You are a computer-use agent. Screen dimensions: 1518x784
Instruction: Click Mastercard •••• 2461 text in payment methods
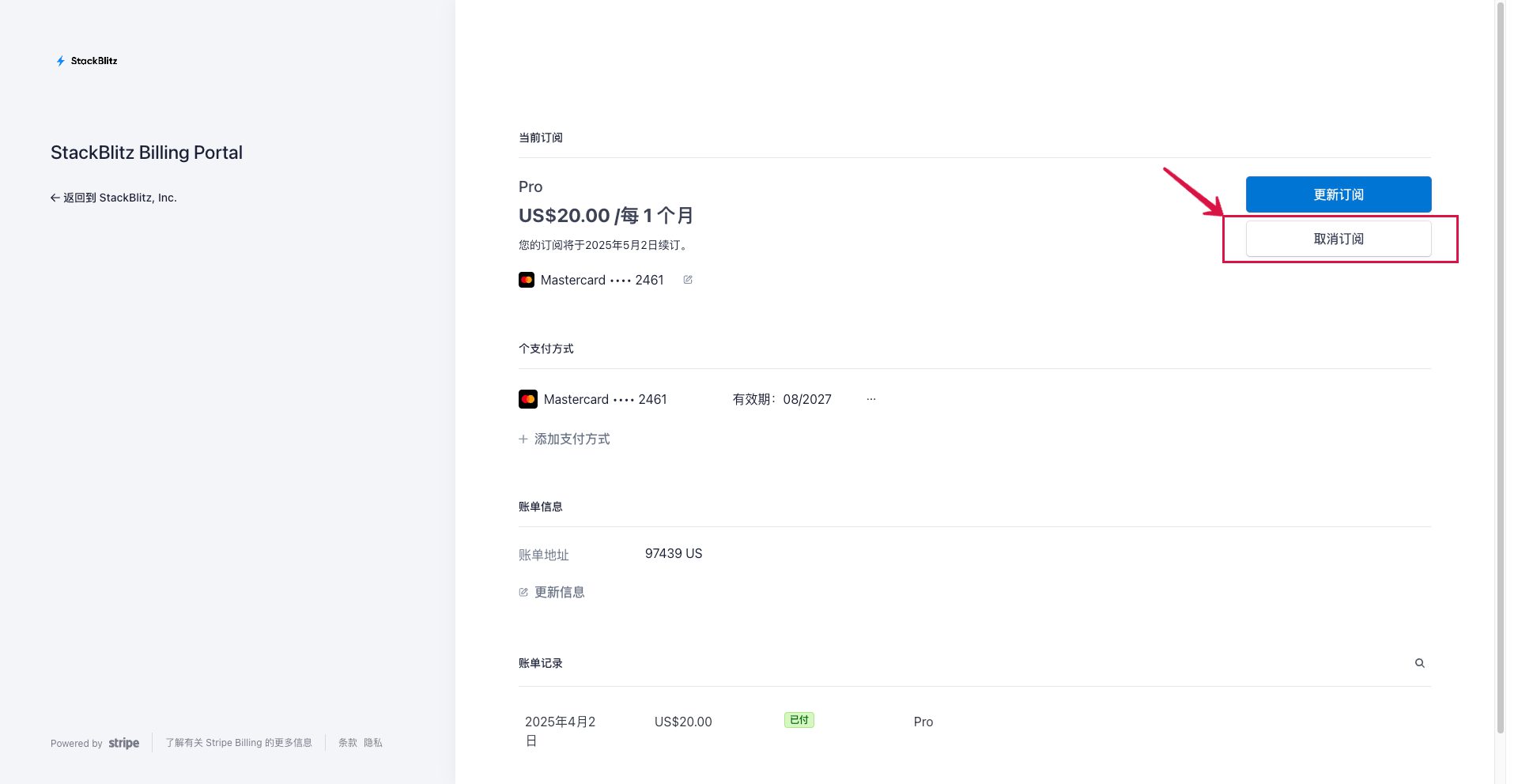click(x=606, y=399)
